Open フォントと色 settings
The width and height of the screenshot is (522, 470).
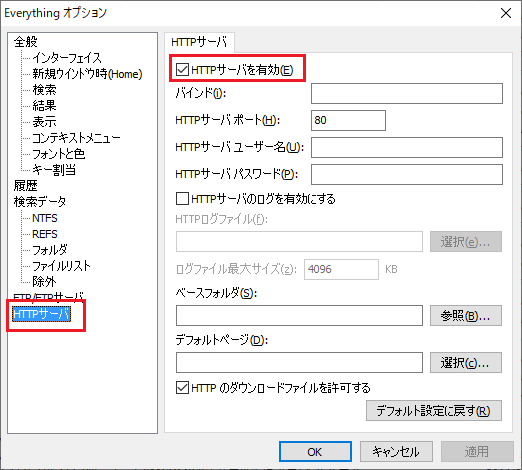59,154
